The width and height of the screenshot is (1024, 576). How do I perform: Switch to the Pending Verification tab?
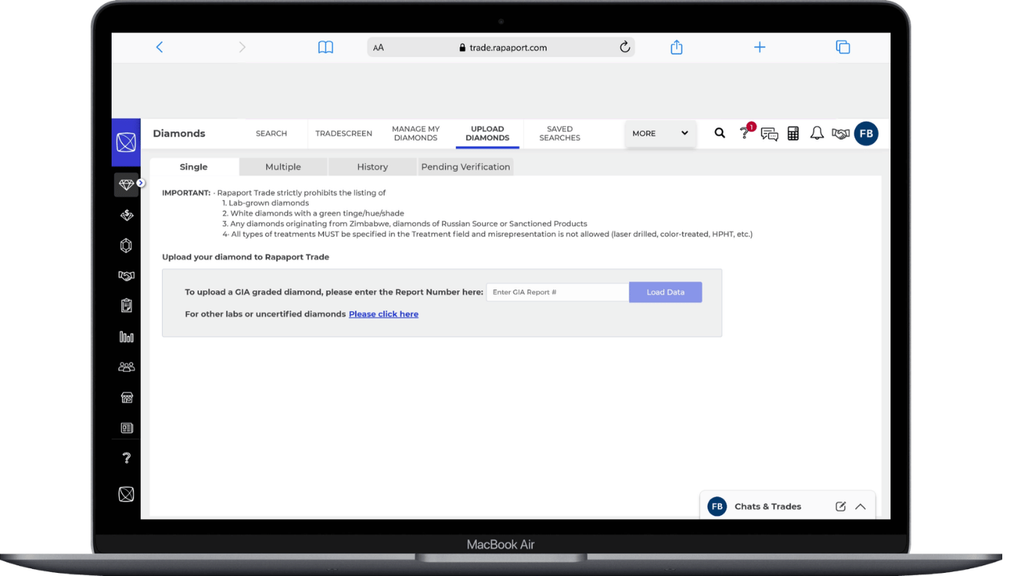pos(466,167)
